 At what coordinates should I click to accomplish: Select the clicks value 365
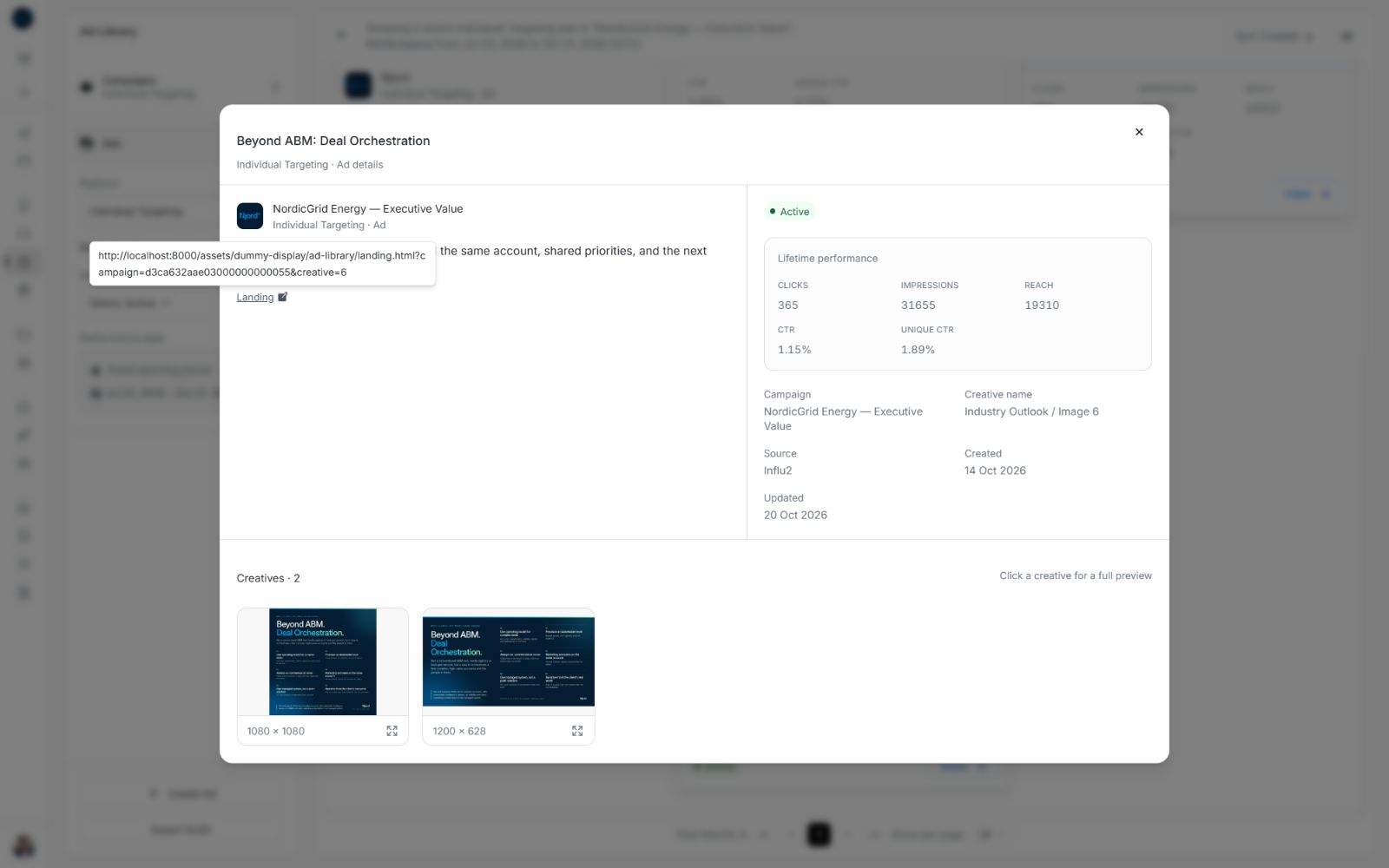[x=787, y=305]
